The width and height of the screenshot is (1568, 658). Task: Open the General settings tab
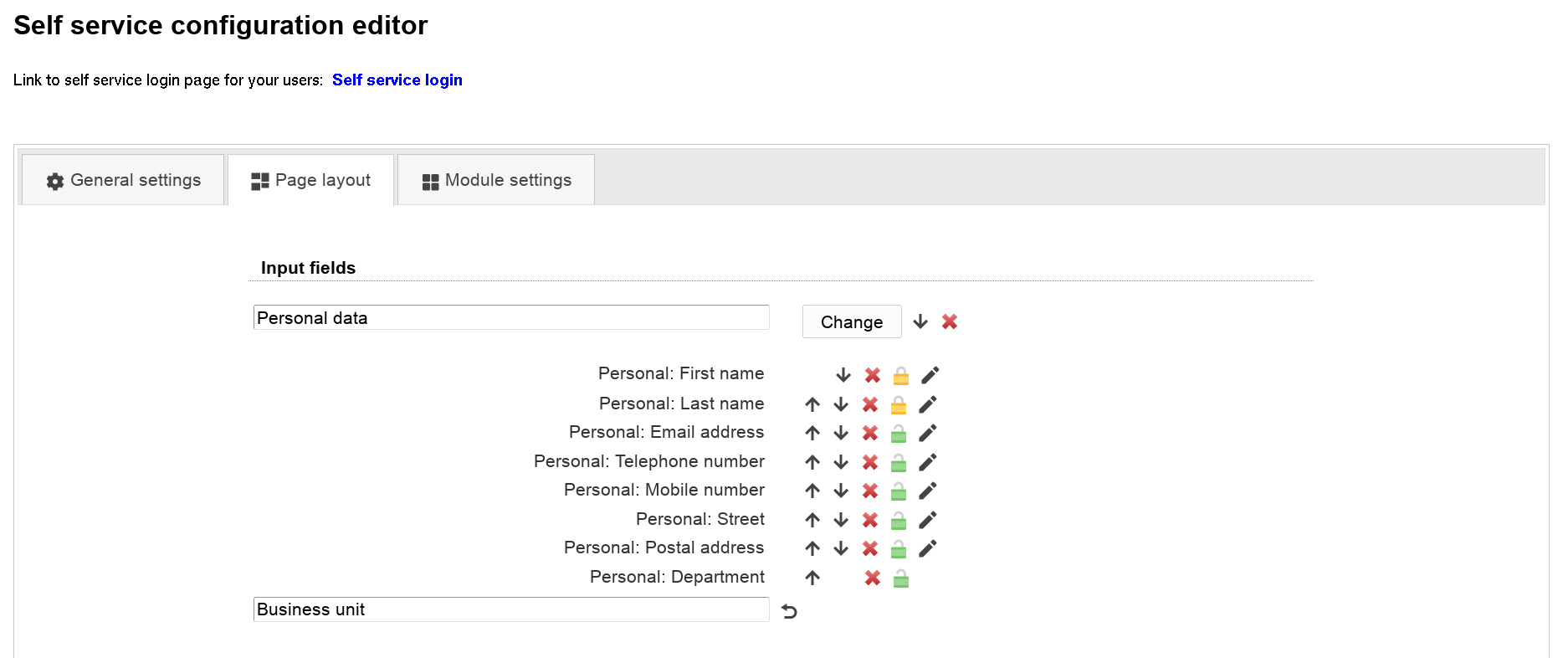tap(123, 180)
